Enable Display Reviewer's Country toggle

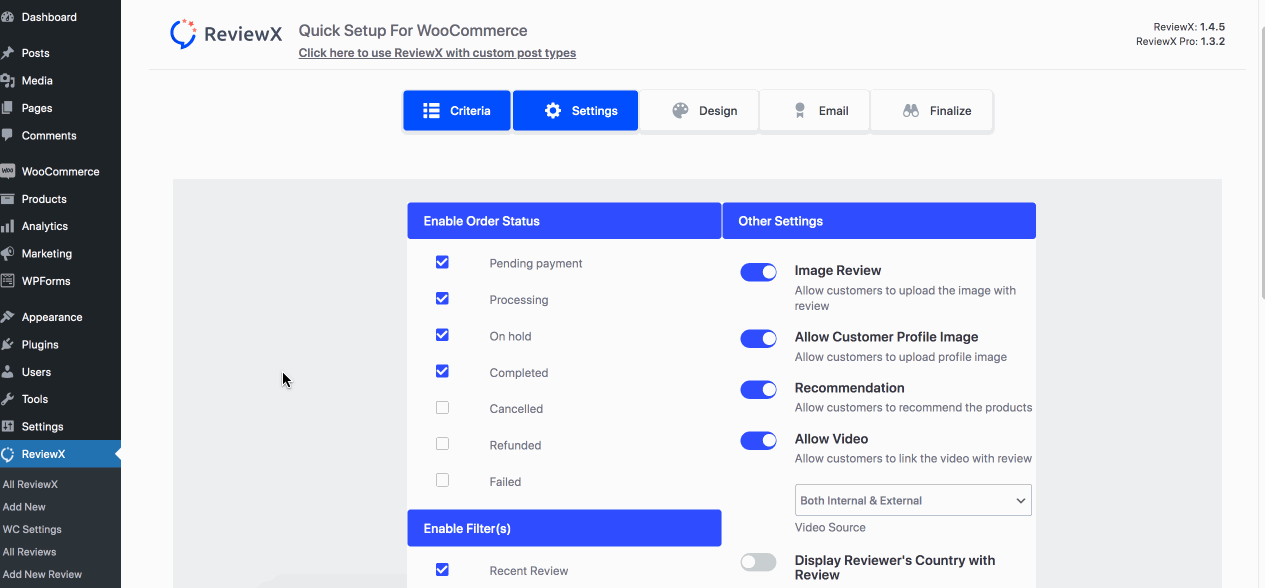pos(758,562)
